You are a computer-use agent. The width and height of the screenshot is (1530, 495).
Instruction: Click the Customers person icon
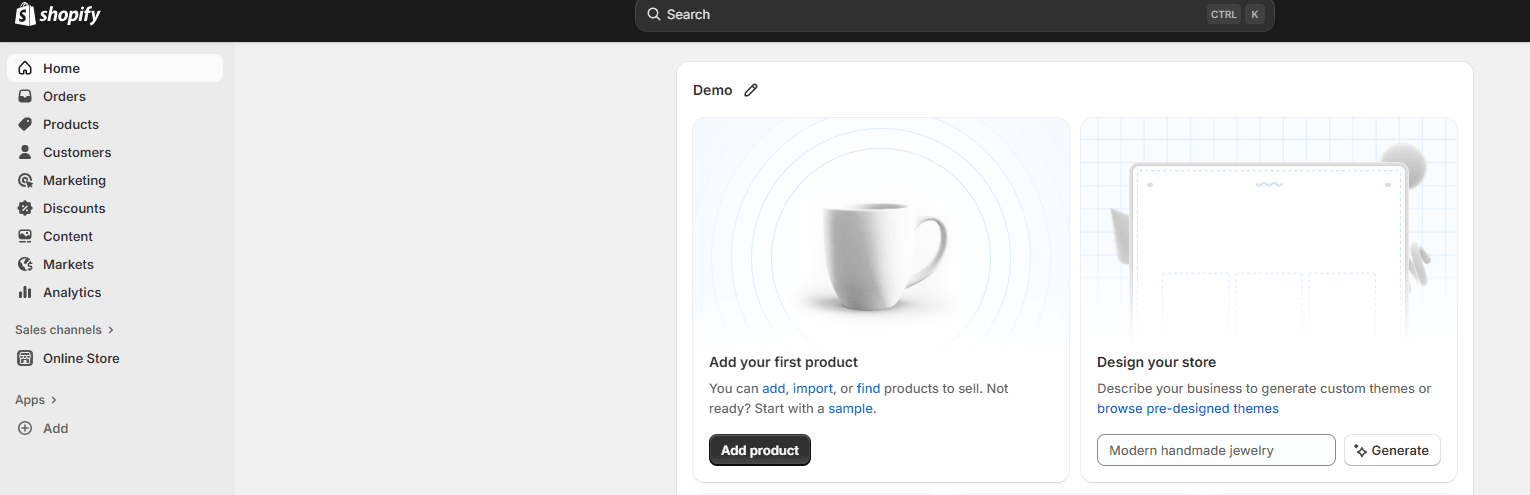click(x=25, y=152)
